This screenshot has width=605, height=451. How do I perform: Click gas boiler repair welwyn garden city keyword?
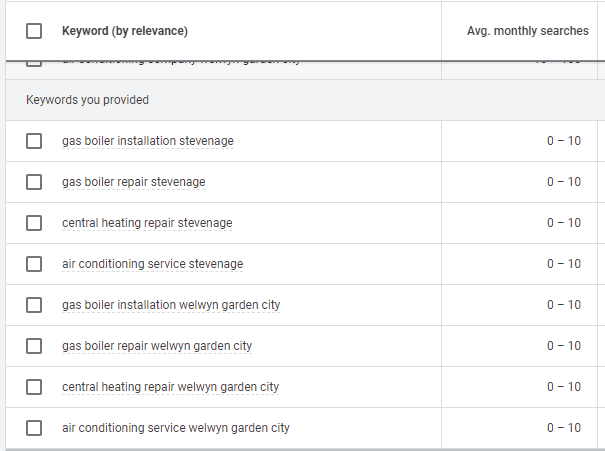157,346
